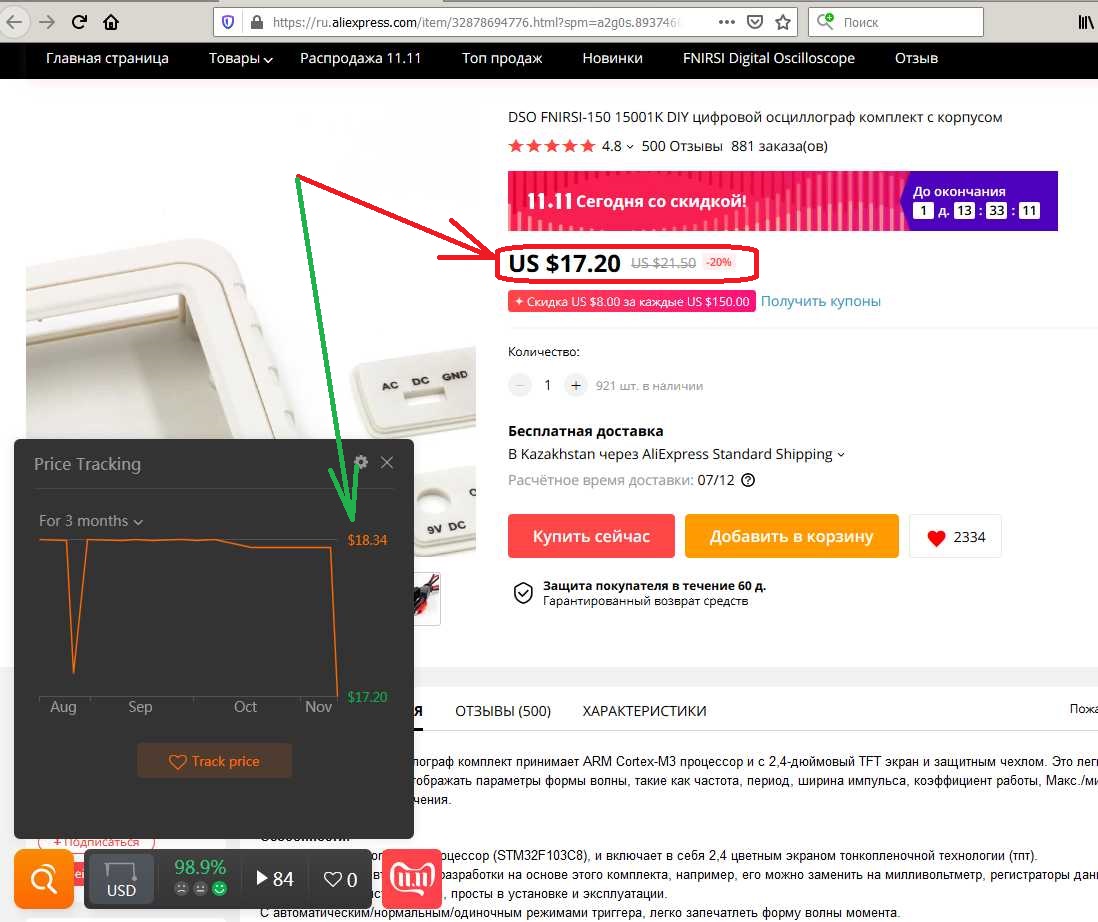1098x922 pixels.
Task: Open Отзыв menu item
Action: [916, 59]
